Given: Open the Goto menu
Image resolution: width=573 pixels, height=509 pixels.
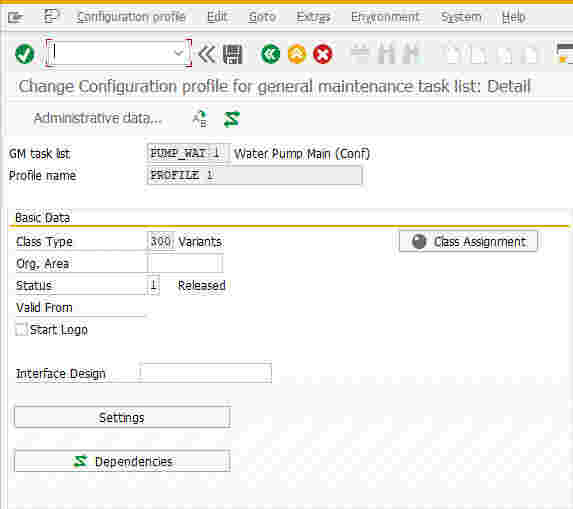Looking at the screenshot, I should pyautogui.click(x=262, y=17).
